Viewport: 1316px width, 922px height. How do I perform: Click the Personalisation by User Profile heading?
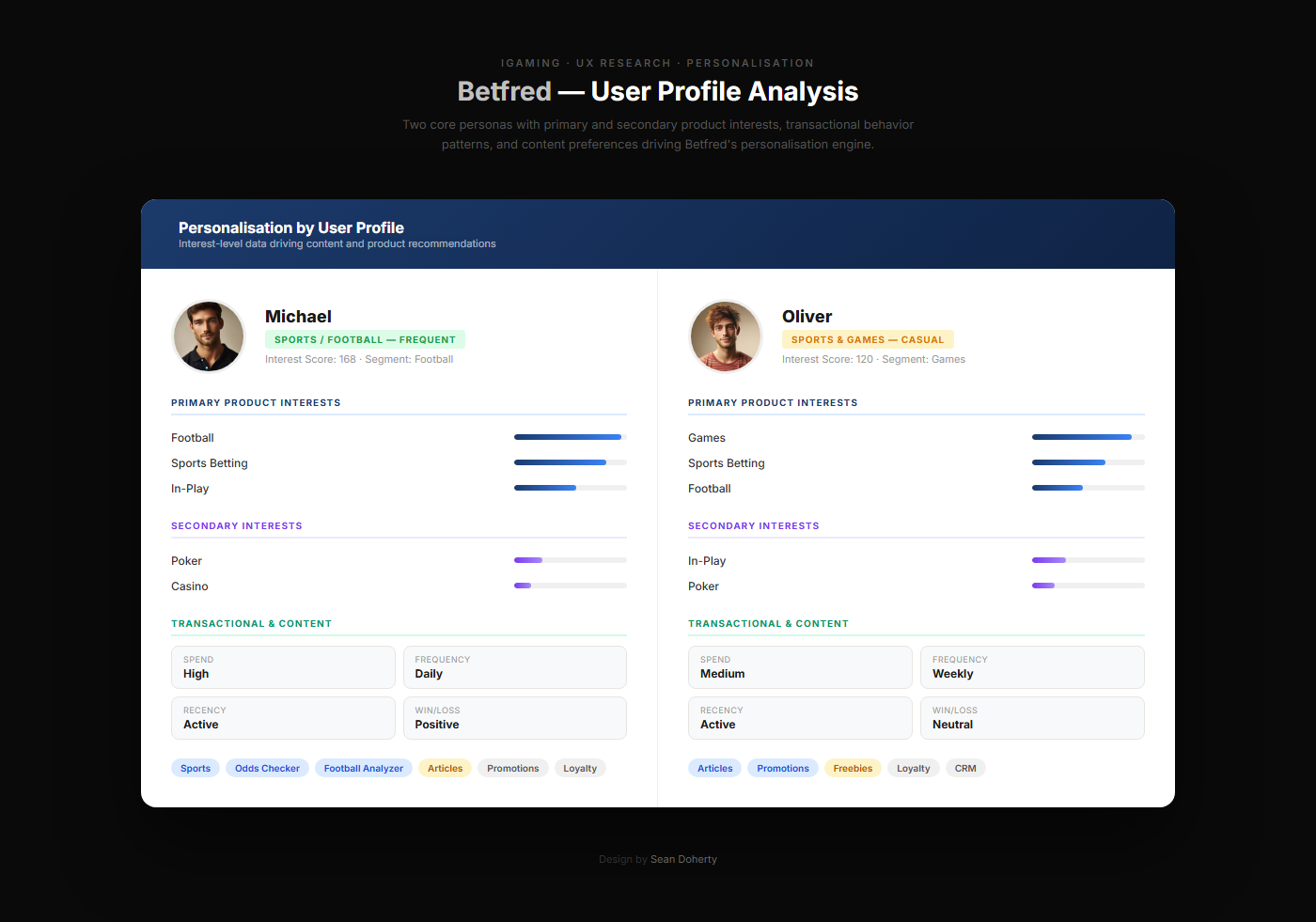point(291,227)
